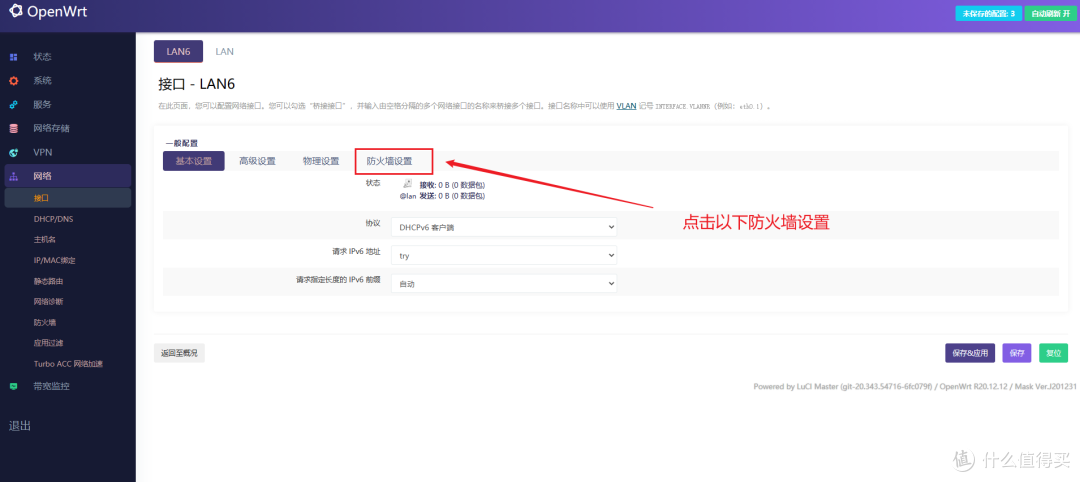The width and height of the screenshot is (1080, 482).
Task: Select the 物理设置 tab
Action: coord(321,161)
